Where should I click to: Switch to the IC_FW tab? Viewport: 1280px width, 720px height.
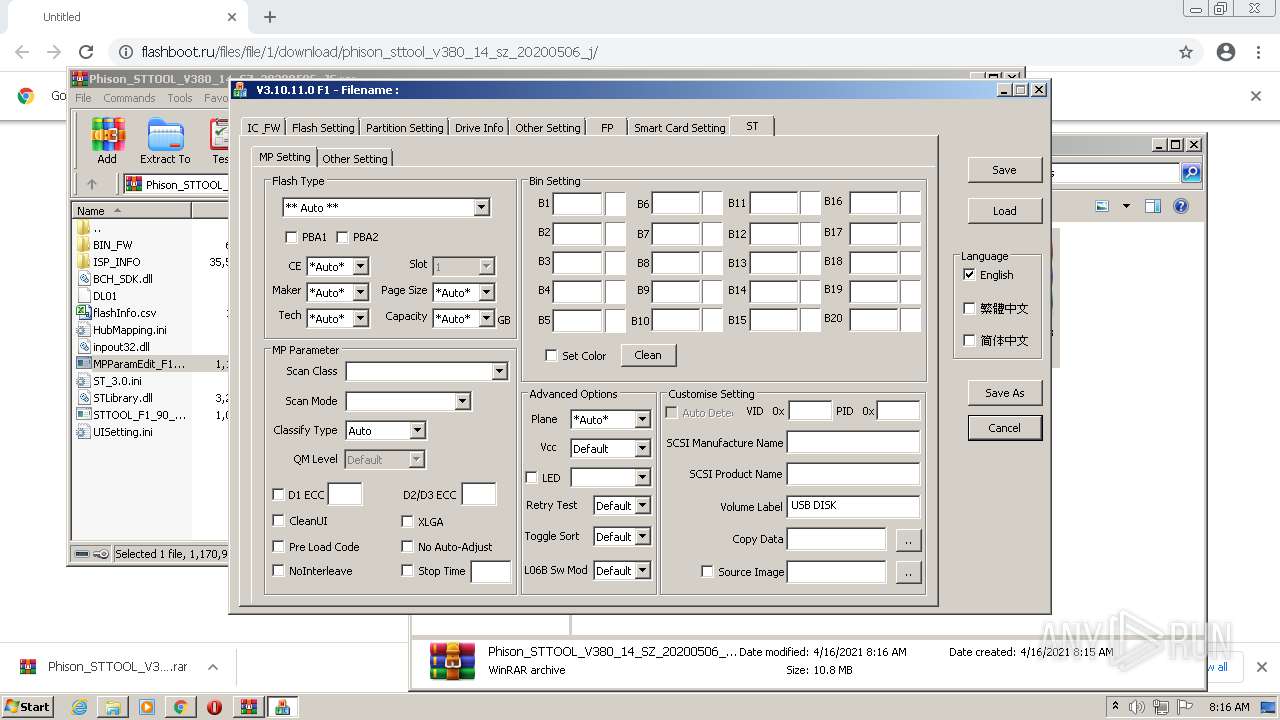[x=264, y=128]
